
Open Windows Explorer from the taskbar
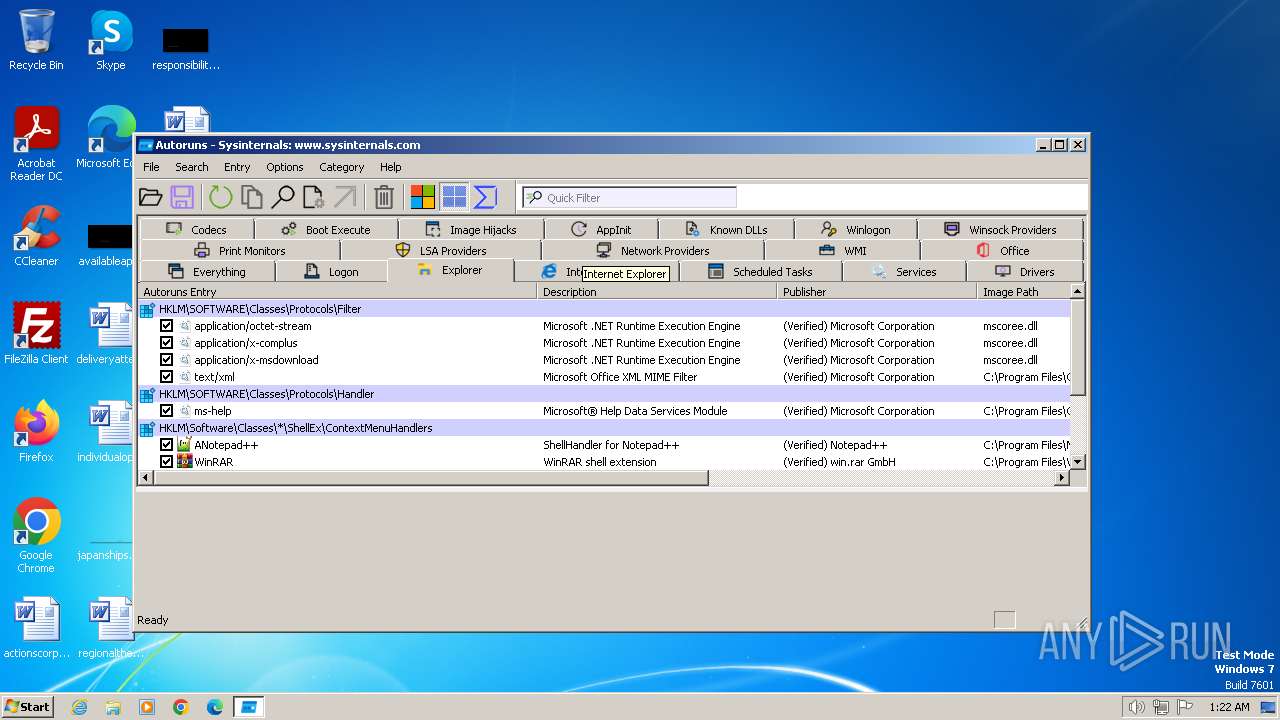click(113, 707)
